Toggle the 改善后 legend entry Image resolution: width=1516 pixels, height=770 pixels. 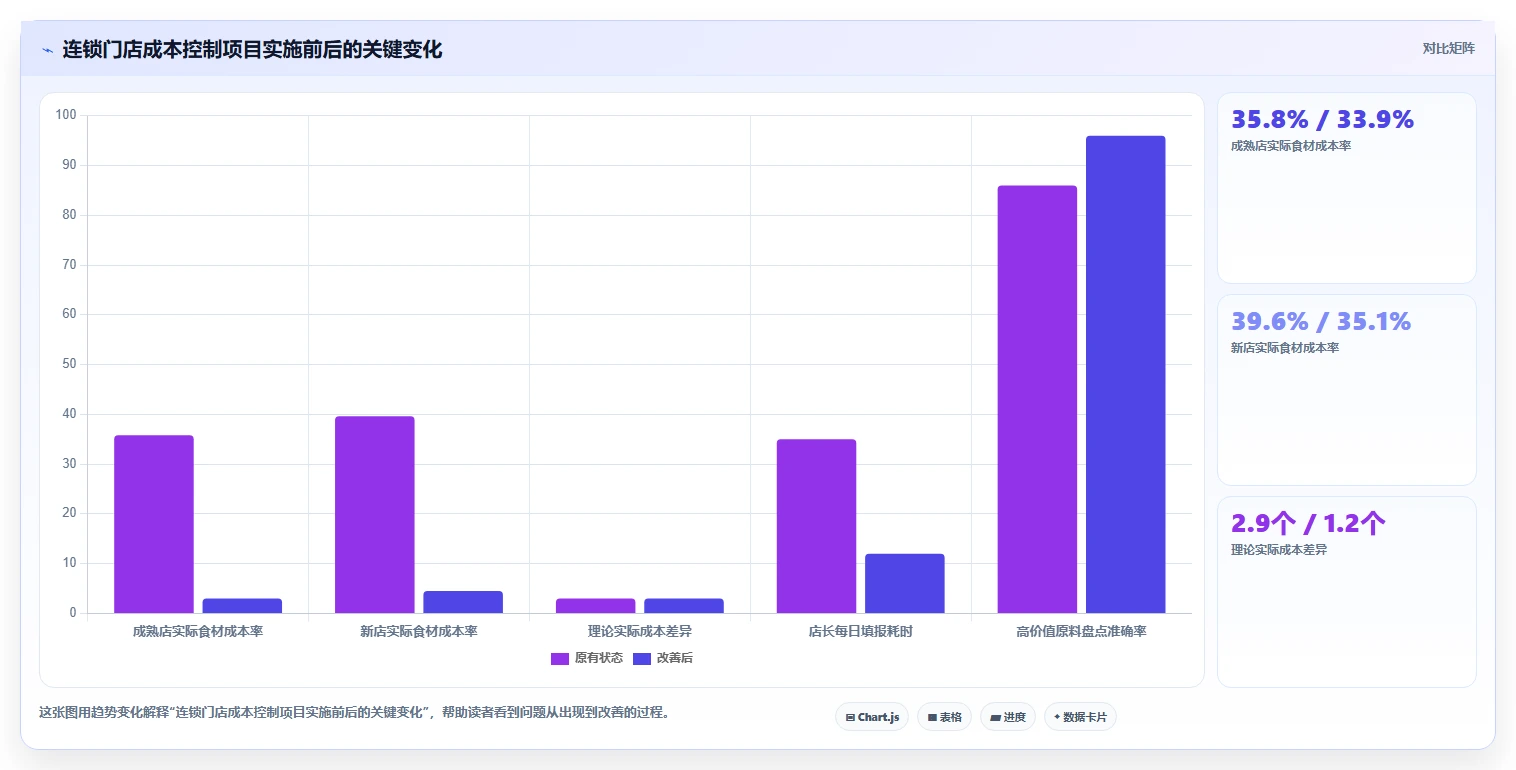tap(663, 658)
